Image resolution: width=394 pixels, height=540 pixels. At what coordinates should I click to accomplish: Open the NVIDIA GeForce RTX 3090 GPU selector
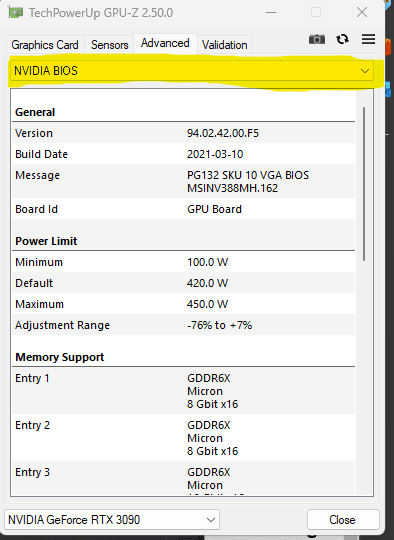pyautogui.click(x=112, y=519)
